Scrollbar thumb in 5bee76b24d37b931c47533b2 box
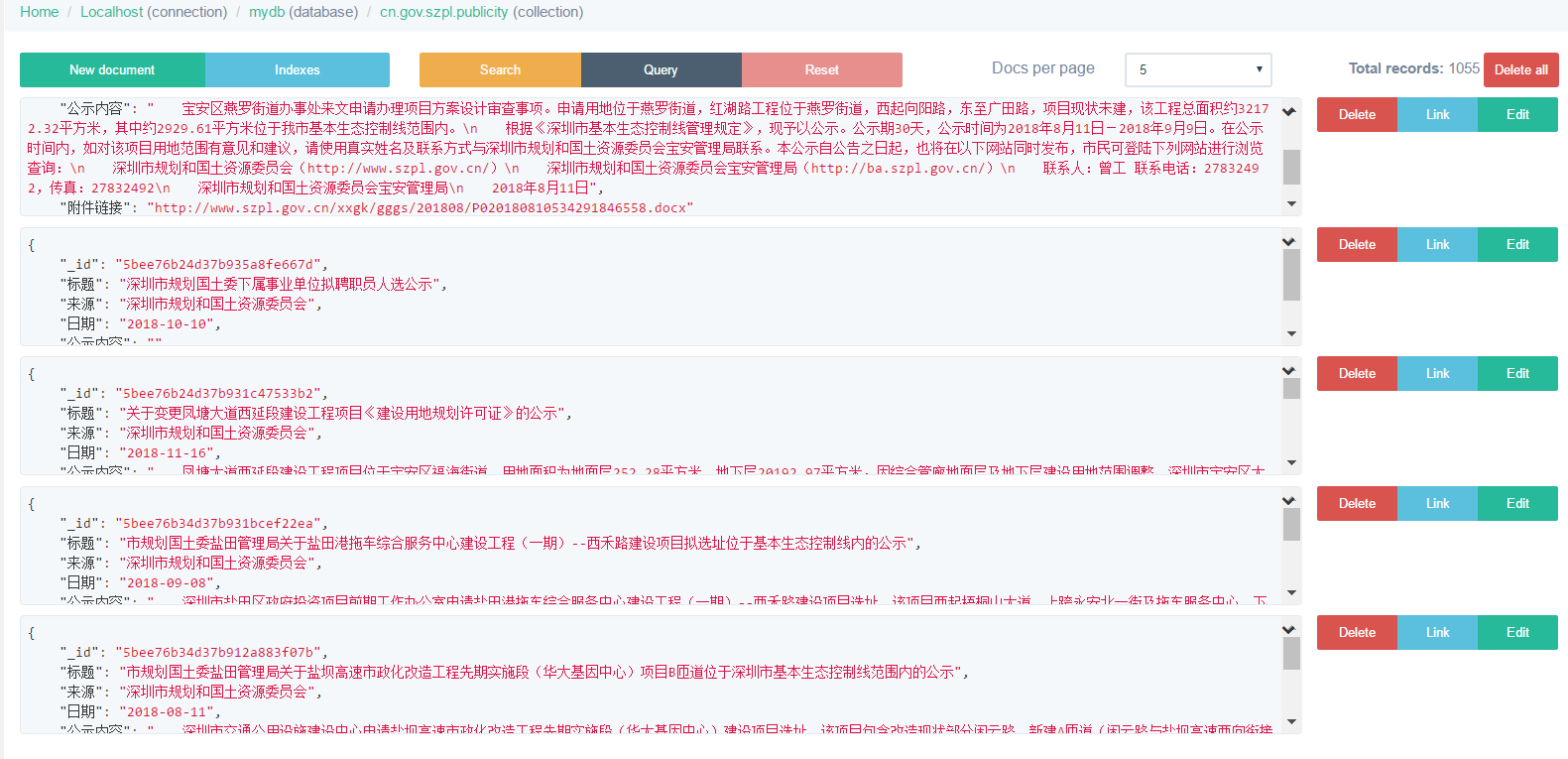Screen dimensions: 1568x759 (x=1291, y=388)
